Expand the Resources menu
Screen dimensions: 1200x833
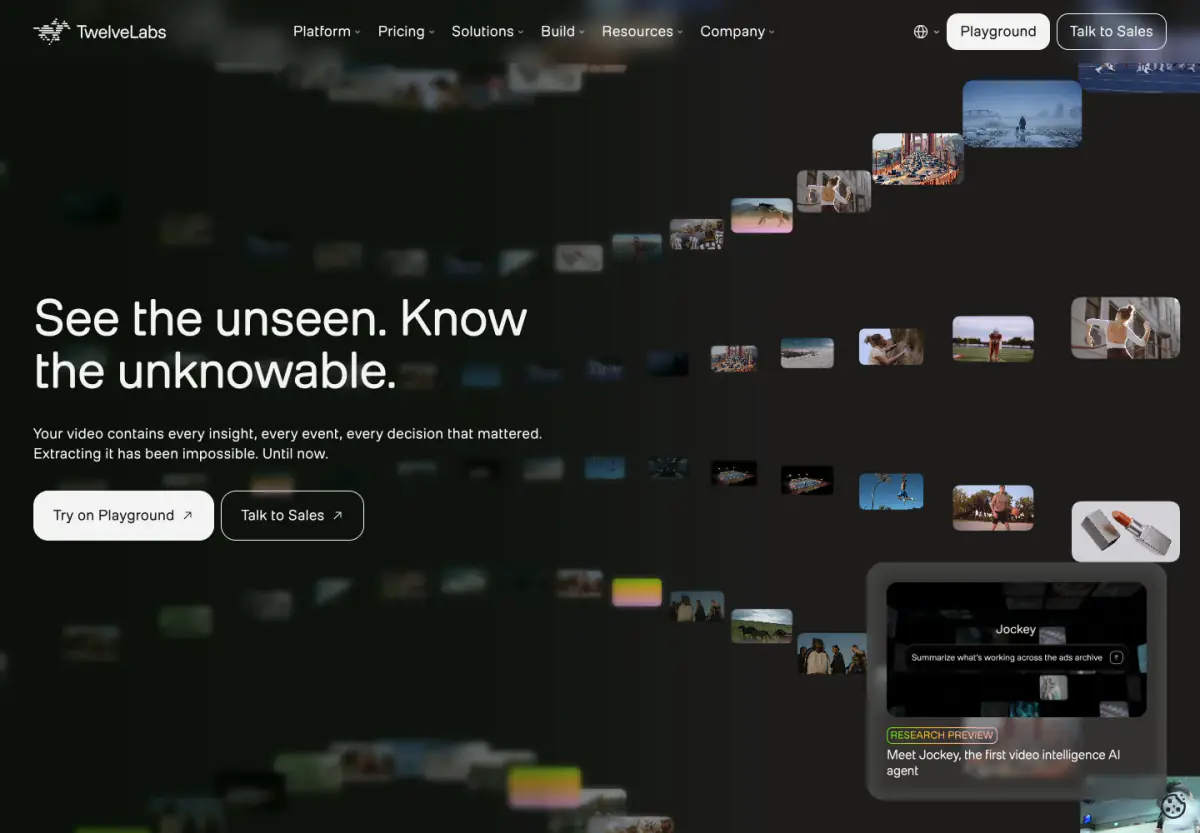[642, 31]
